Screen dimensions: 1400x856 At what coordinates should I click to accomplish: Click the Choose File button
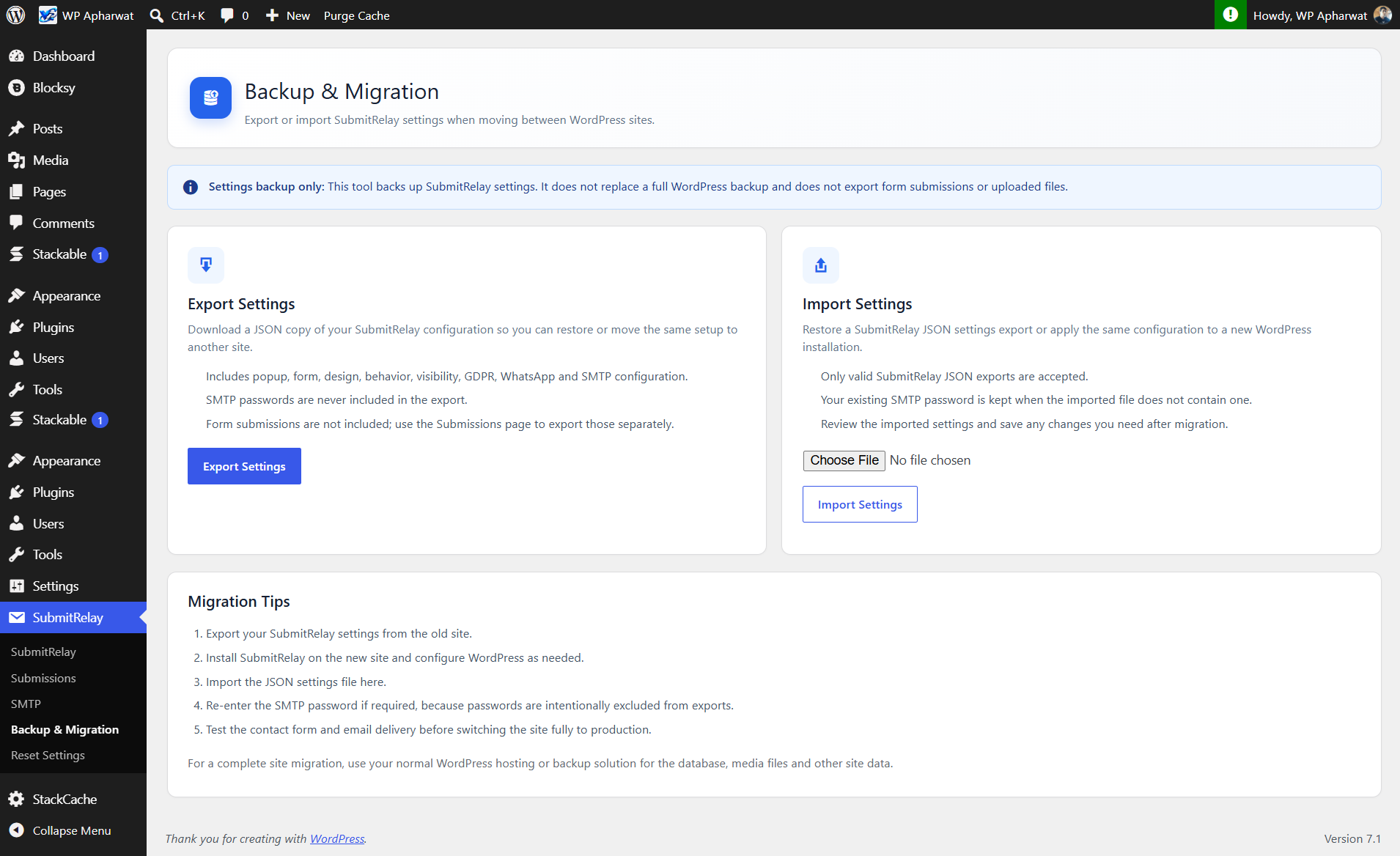pos(844,460)
